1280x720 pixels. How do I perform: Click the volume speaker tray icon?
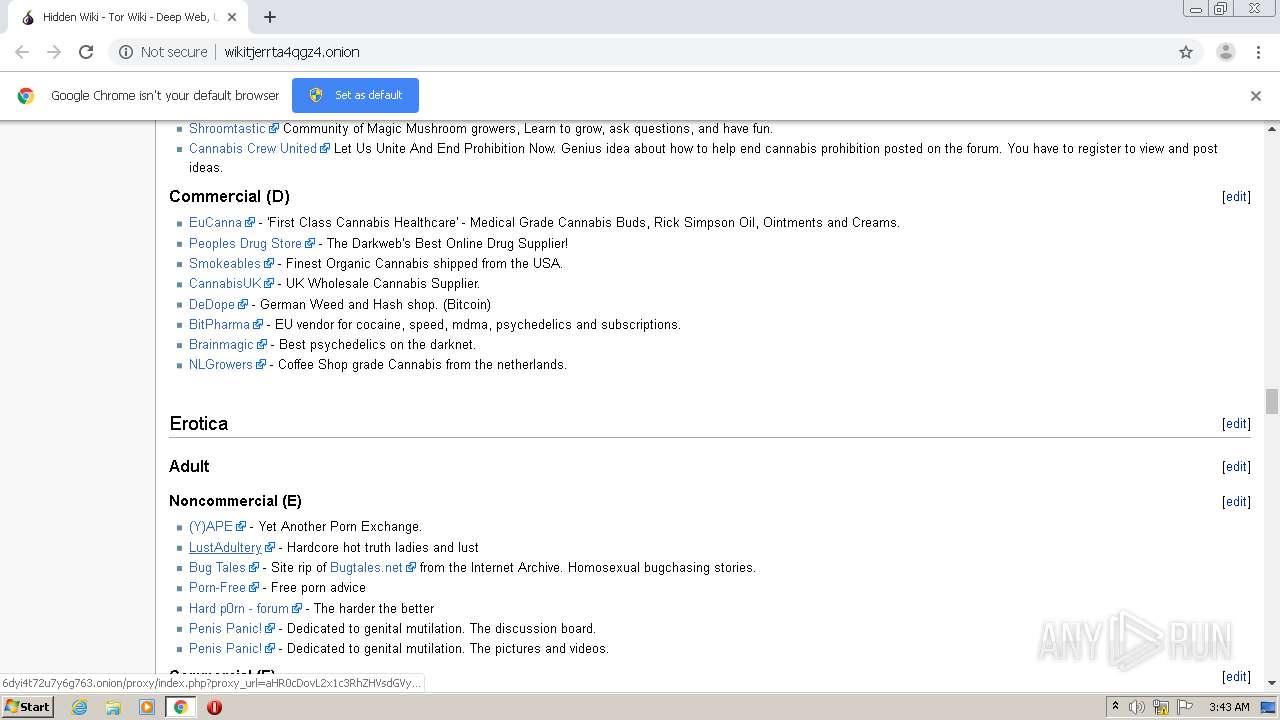coord(1137,707)
